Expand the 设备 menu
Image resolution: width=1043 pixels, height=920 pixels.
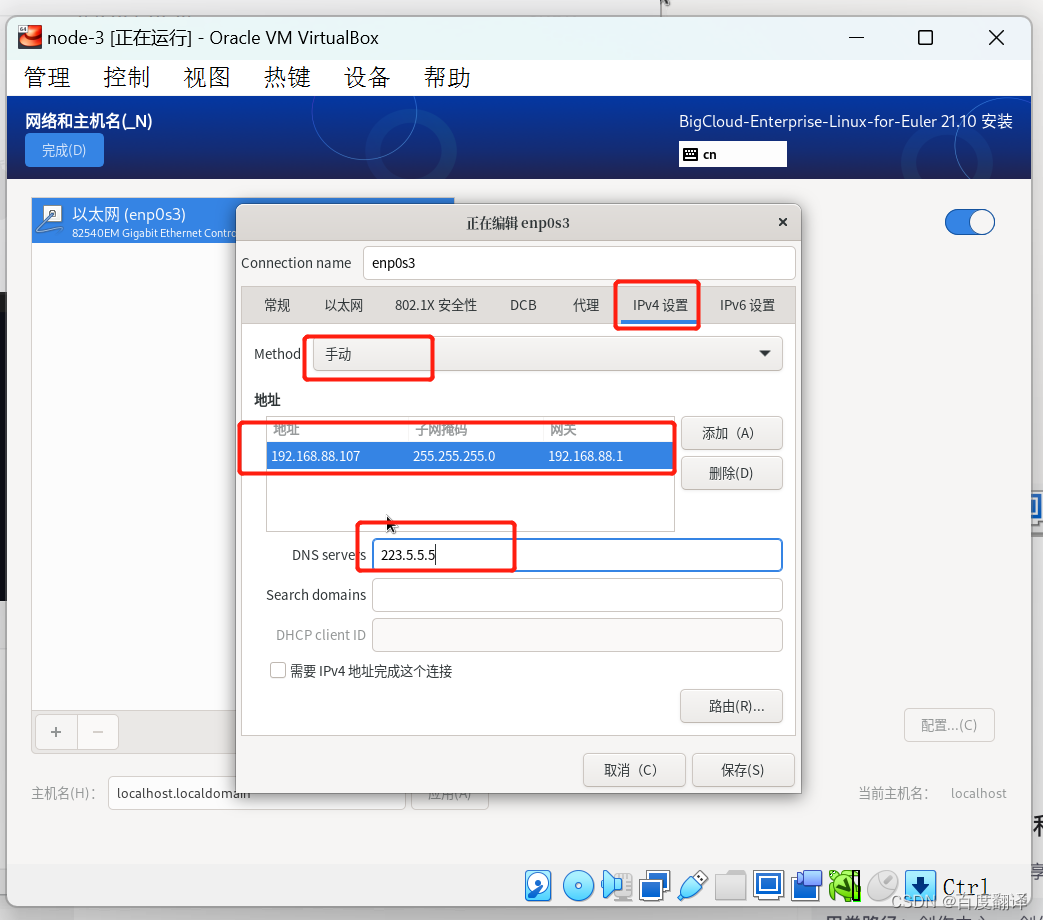point(367,77)
